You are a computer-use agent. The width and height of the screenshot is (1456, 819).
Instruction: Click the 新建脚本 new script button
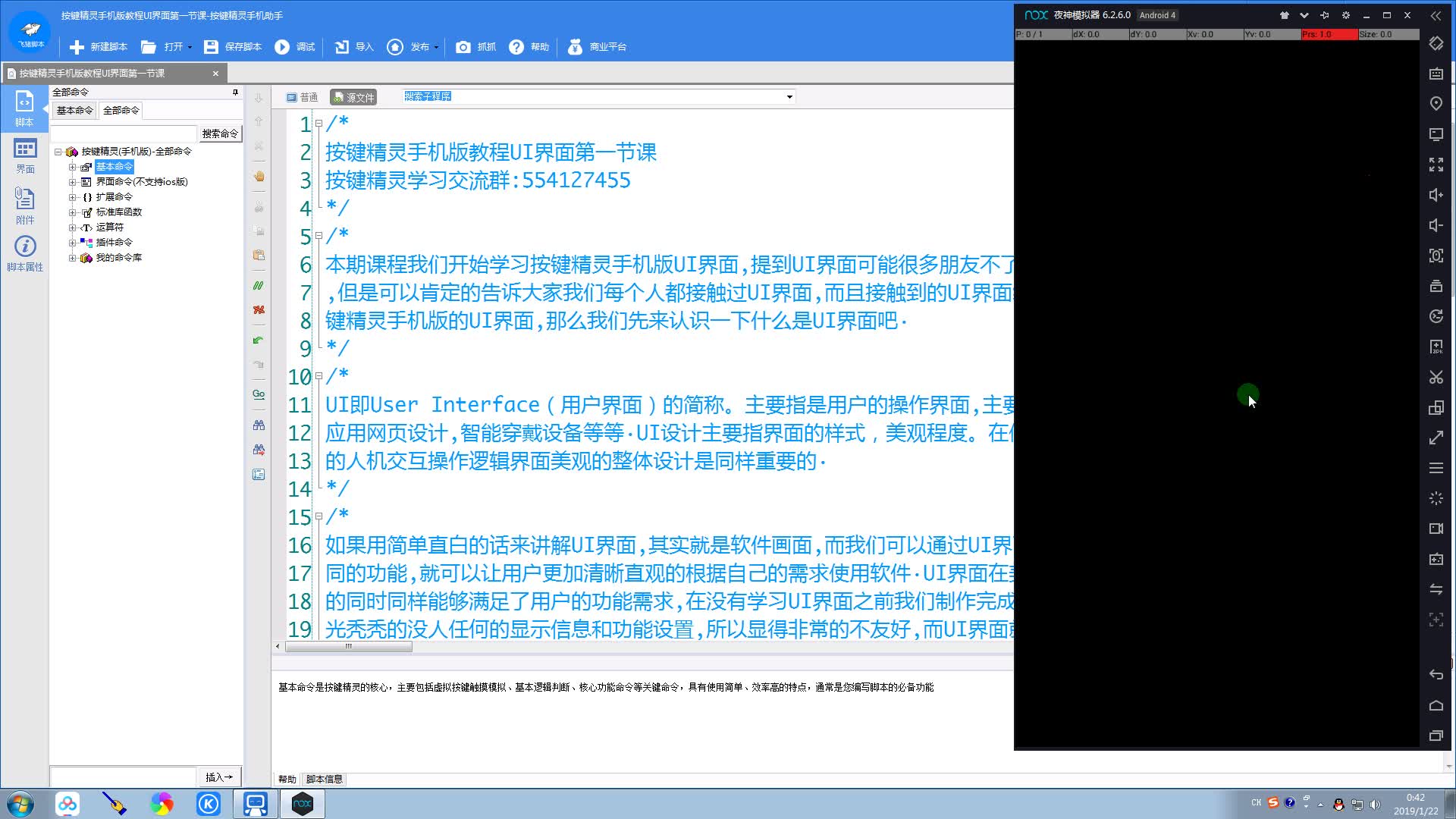(99, 47)
